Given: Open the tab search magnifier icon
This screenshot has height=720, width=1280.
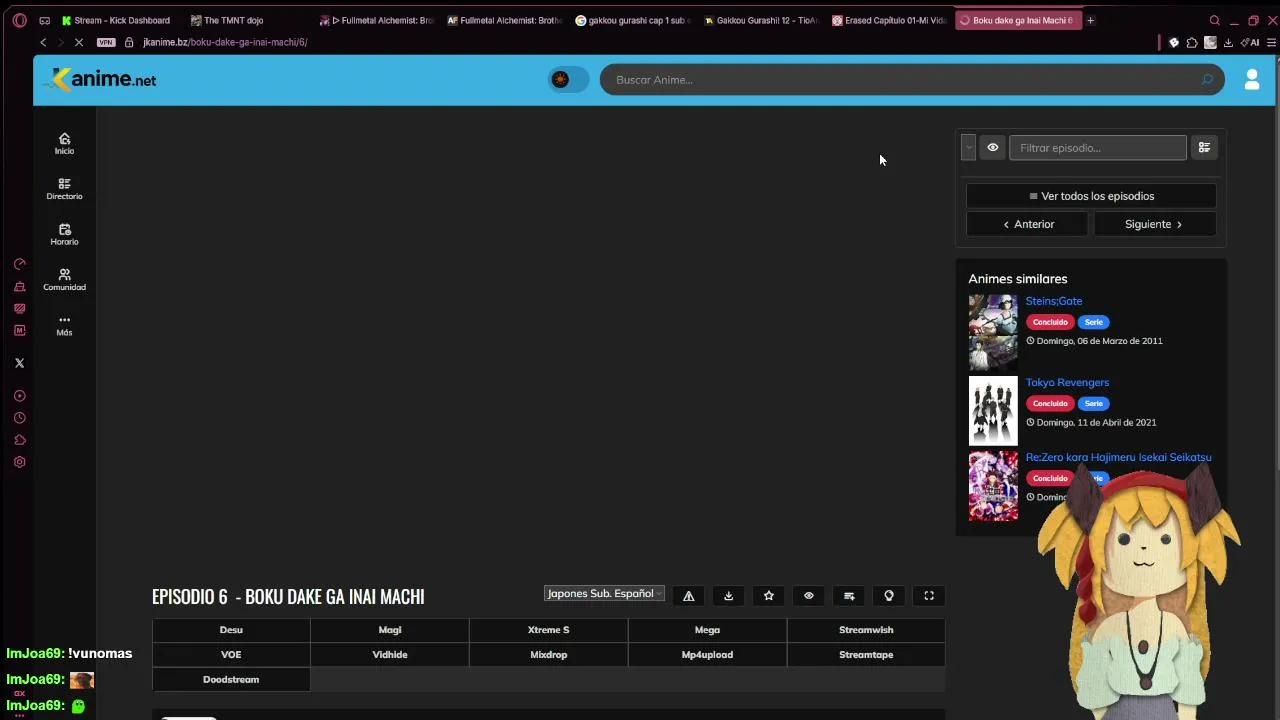Looking at the screenshot, I should (1215, 20).
